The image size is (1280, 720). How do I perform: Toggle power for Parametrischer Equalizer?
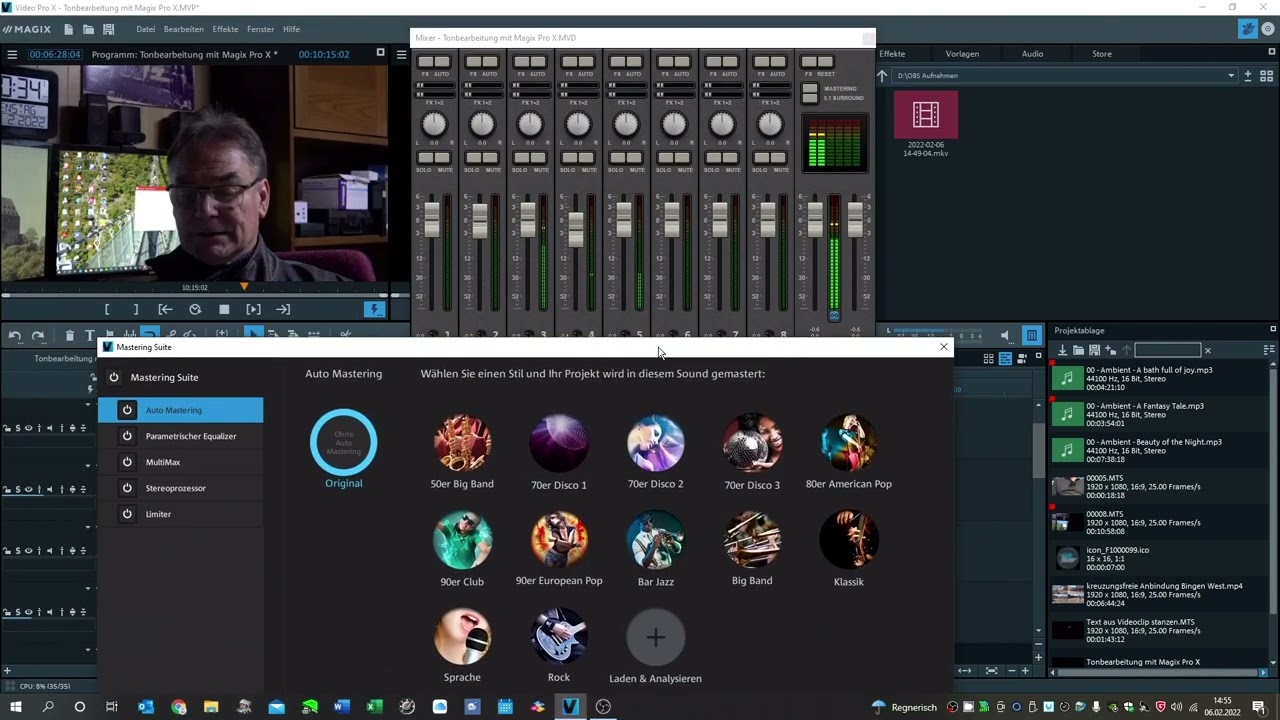(x=127, y=436)
